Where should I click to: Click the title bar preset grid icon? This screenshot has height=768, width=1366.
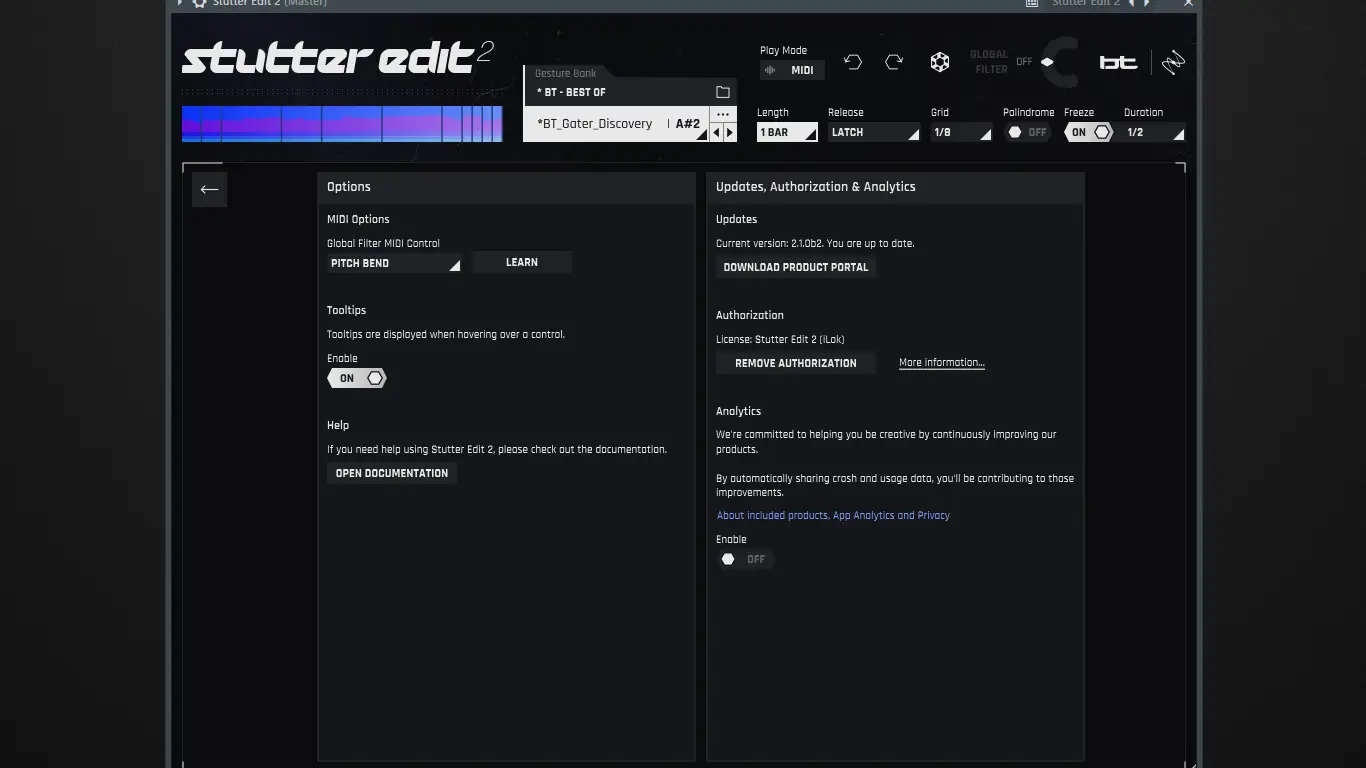(x=1032, y=3)
